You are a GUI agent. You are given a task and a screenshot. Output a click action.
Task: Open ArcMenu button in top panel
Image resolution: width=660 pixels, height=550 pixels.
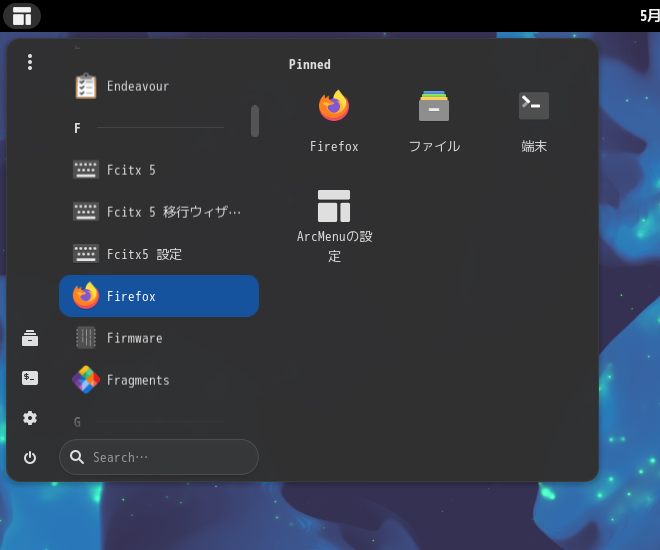pyautogui.click(x=22, y=16)
